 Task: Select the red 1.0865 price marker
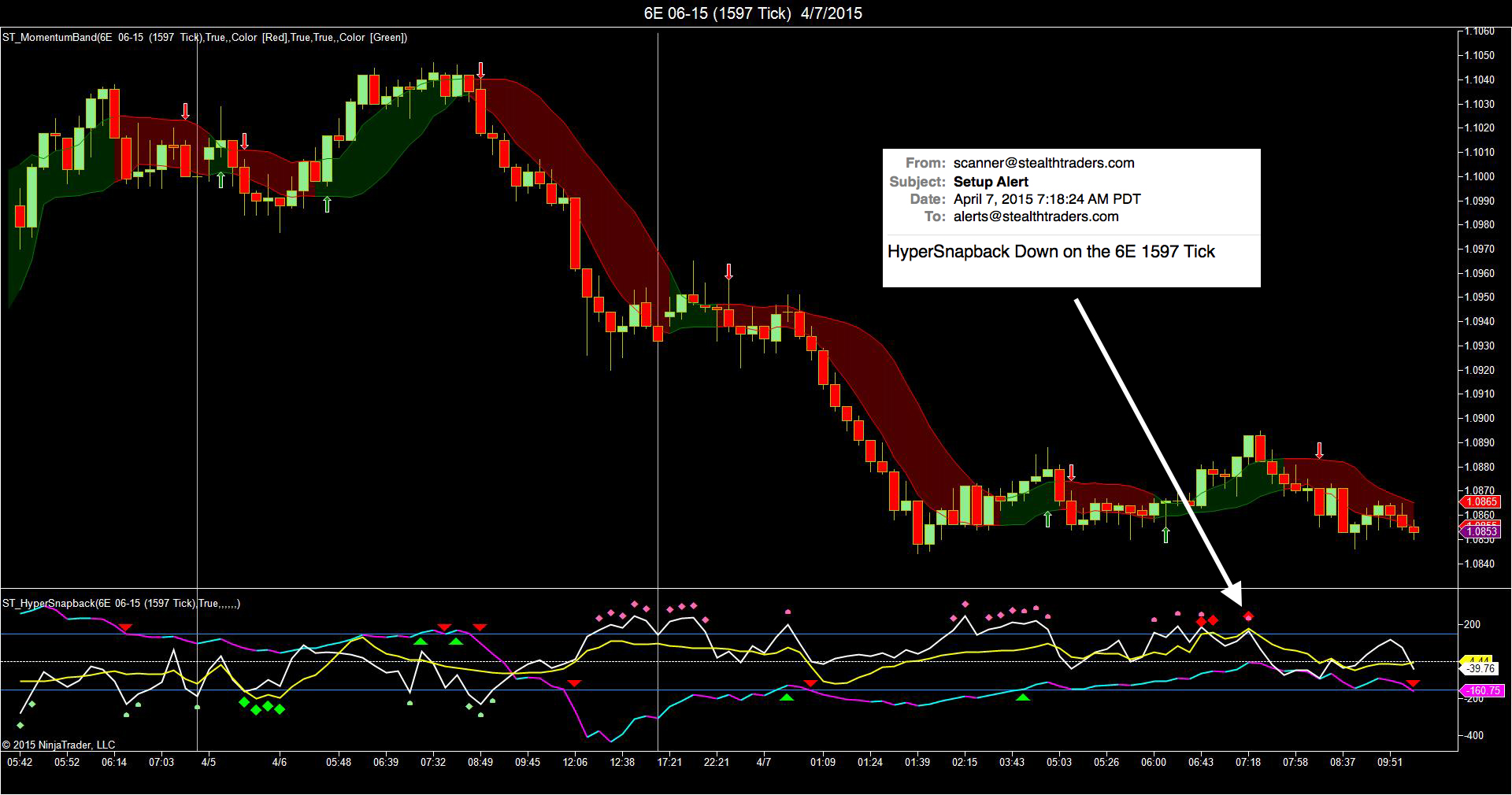coord(1481,501)
